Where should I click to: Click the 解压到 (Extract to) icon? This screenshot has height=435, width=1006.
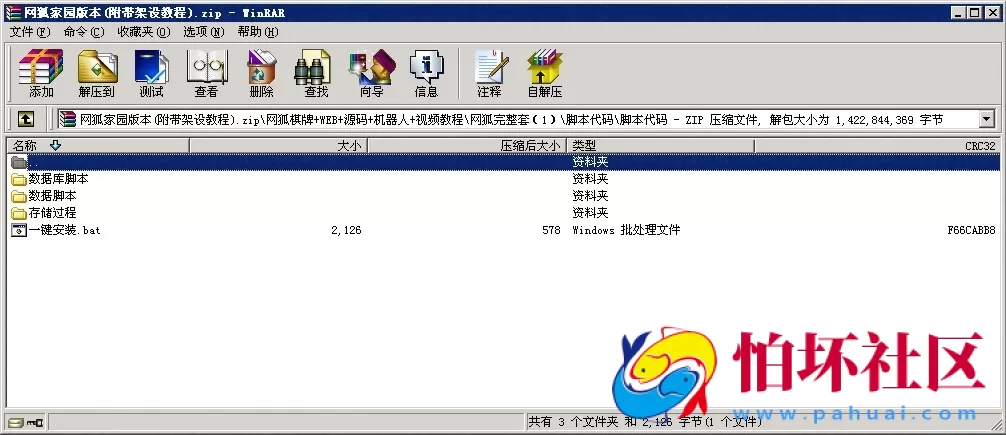(97, 73)
